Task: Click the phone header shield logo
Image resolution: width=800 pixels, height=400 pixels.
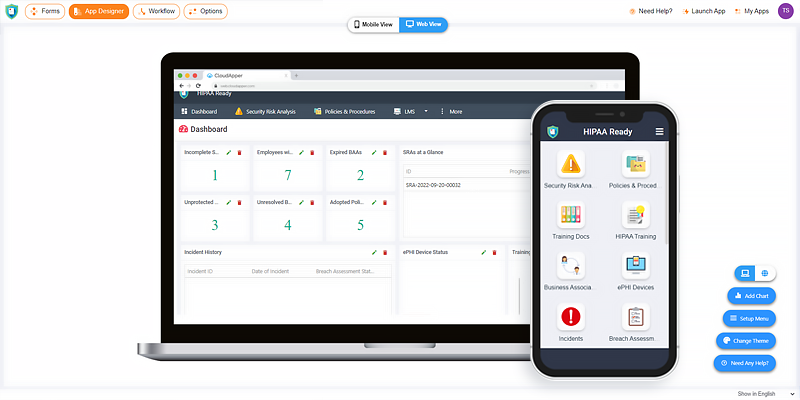Action: point(553,132)
